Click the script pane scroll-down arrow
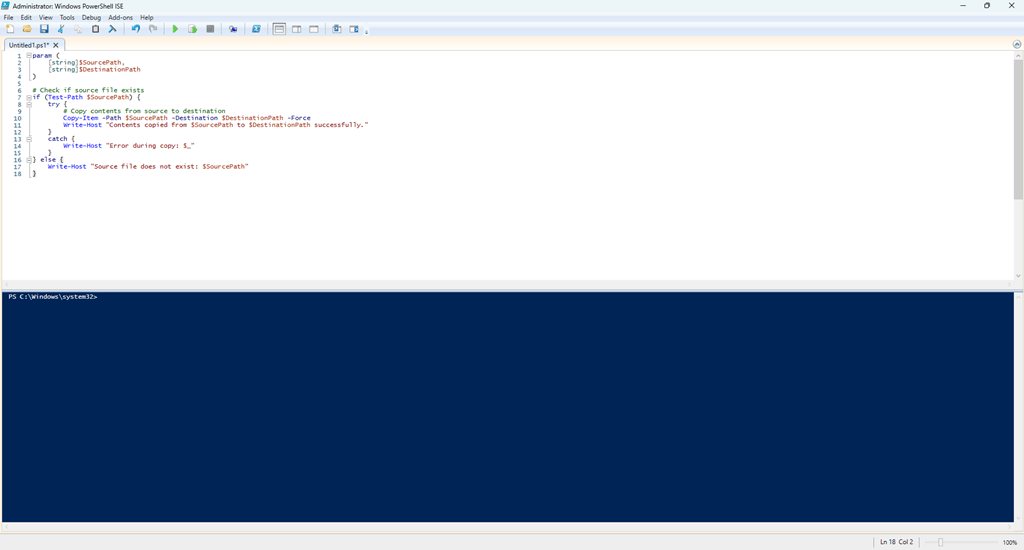The image size is (1024, 550). pyautogui.click(x=1018, y=276)
